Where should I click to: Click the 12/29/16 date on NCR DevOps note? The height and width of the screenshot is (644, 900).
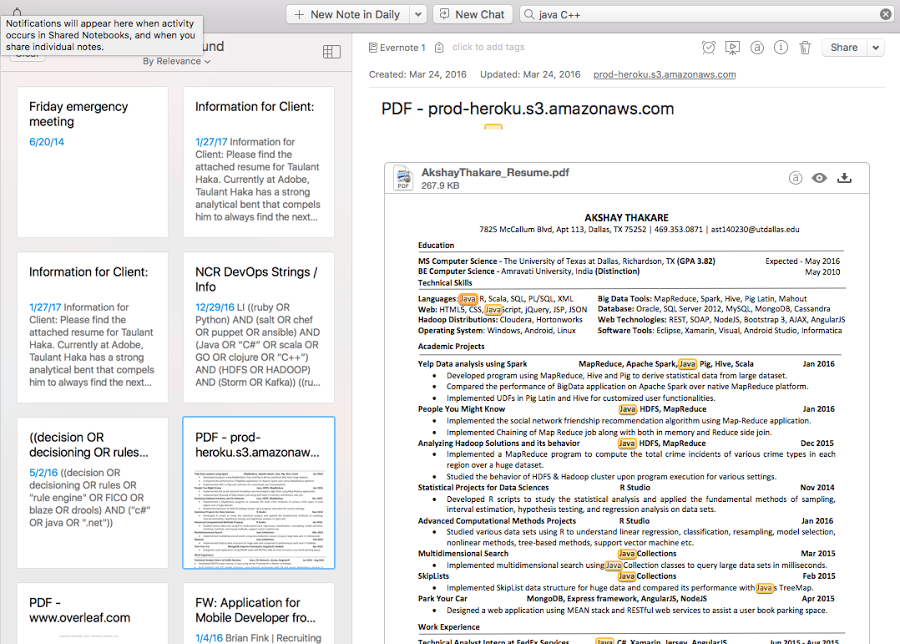point(215,307)
